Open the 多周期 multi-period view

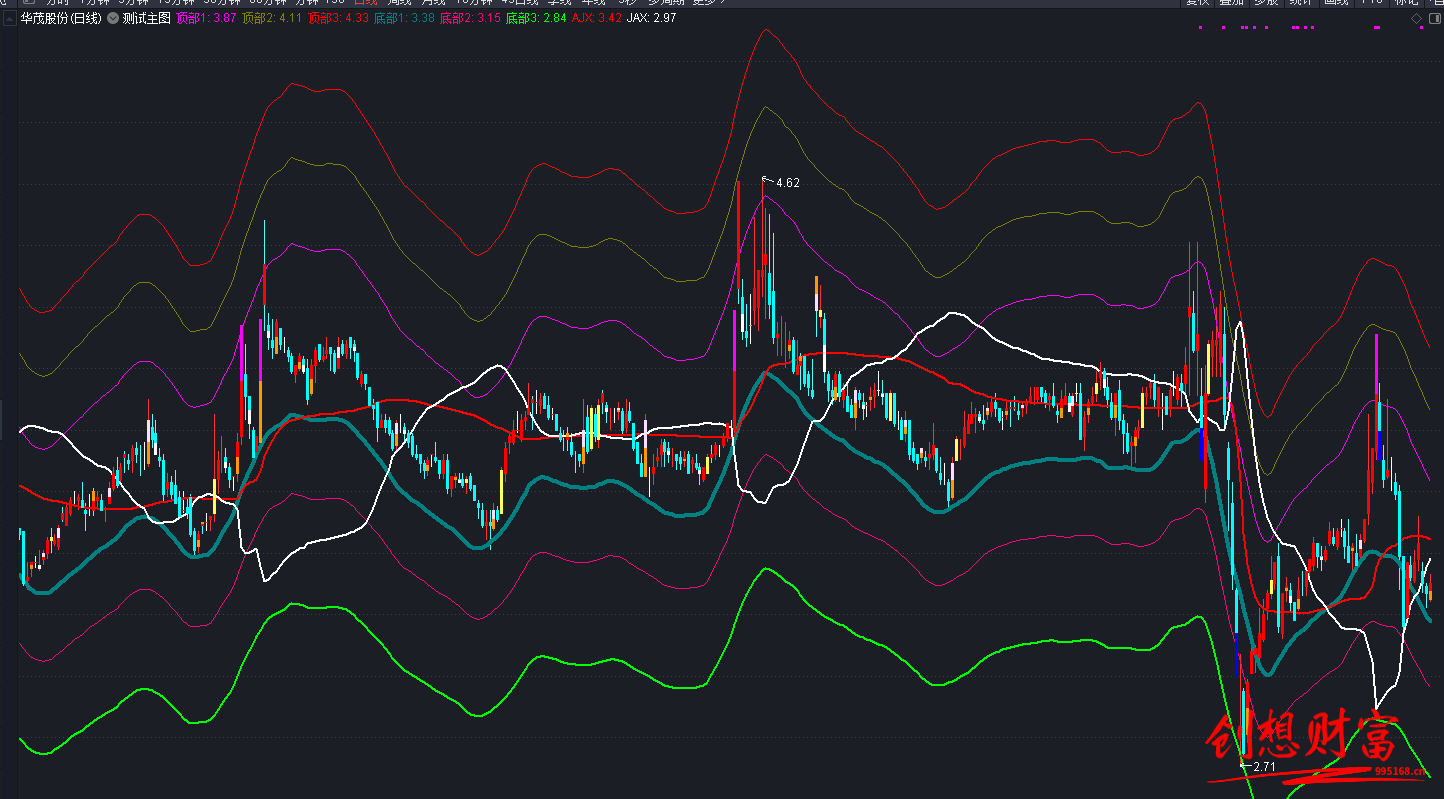668,3
